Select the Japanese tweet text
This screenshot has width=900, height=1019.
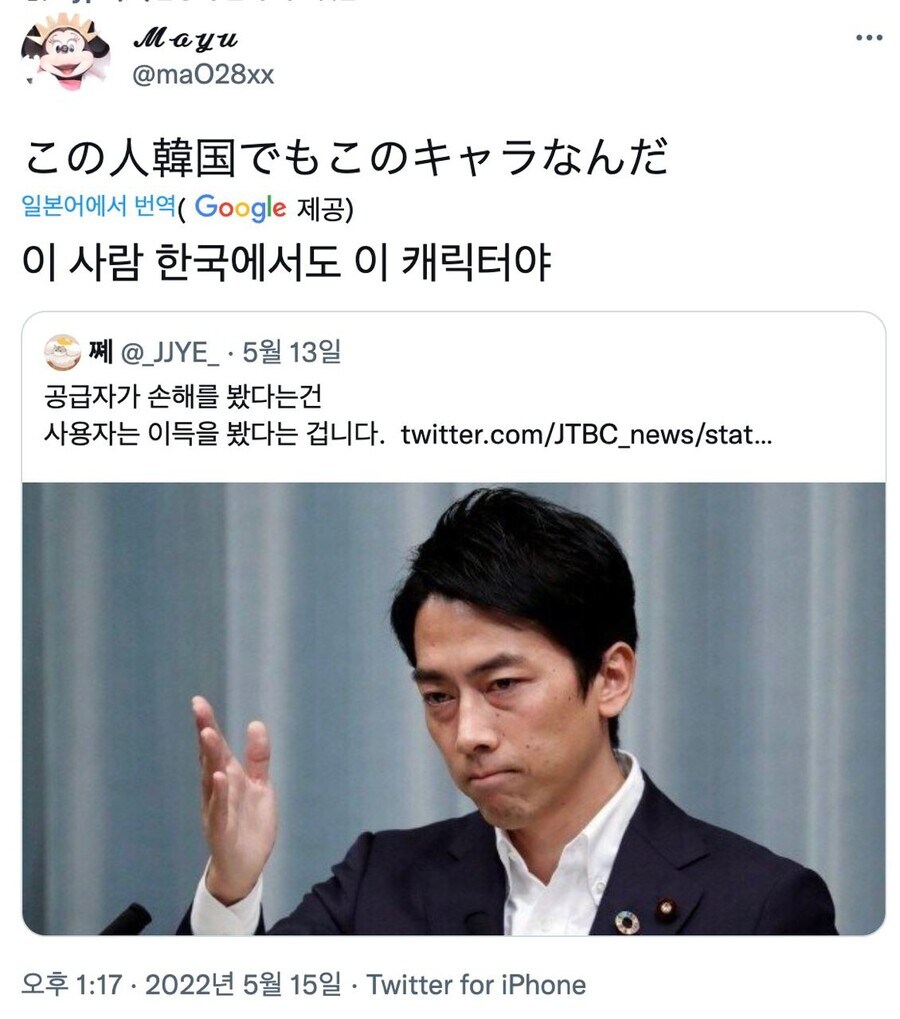345,157
